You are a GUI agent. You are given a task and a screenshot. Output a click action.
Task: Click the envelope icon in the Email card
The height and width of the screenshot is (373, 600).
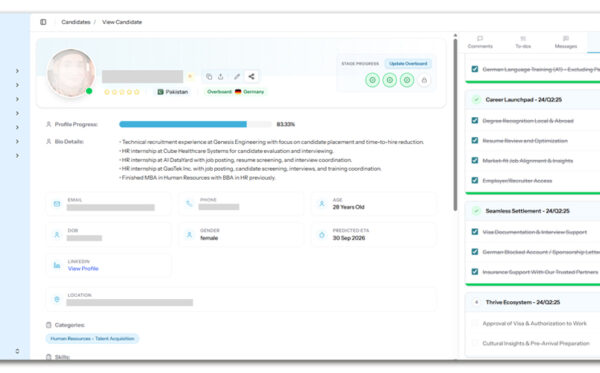(x=57, y=204)
